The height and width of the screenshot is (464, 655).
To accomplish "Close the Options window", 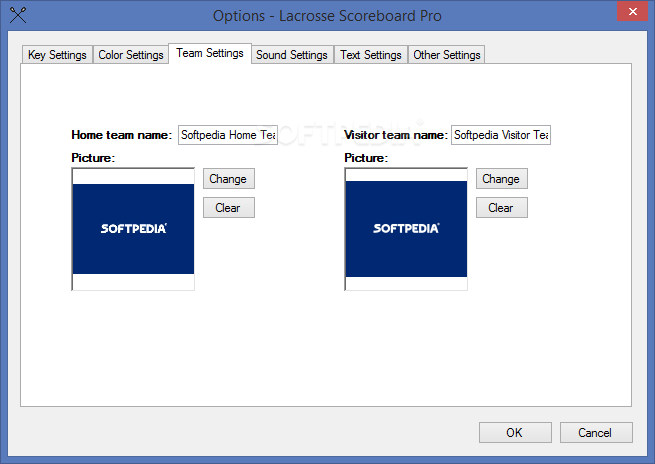I will 632,11.
